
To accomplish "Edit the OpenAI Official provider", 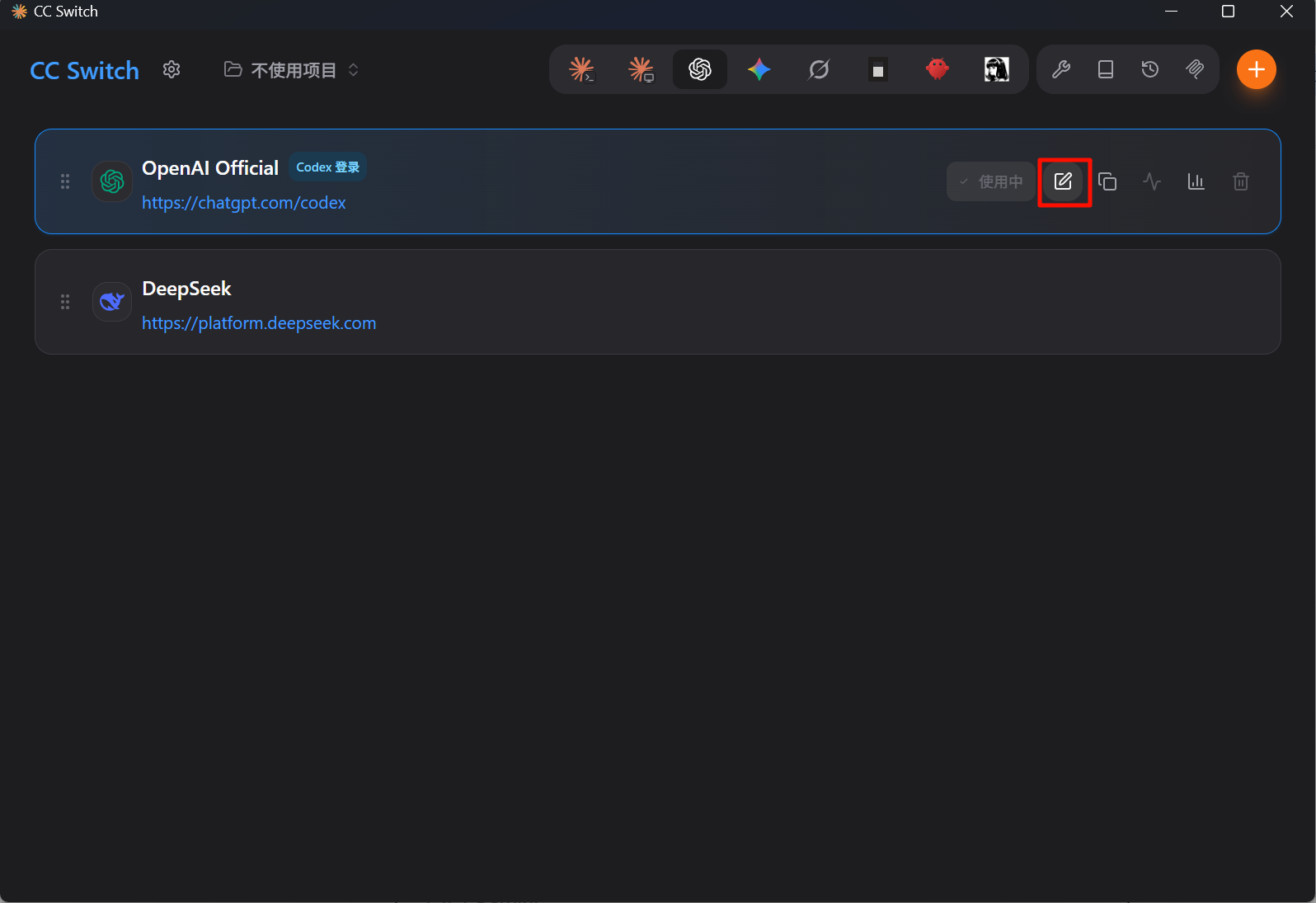I will point(1064,181).
